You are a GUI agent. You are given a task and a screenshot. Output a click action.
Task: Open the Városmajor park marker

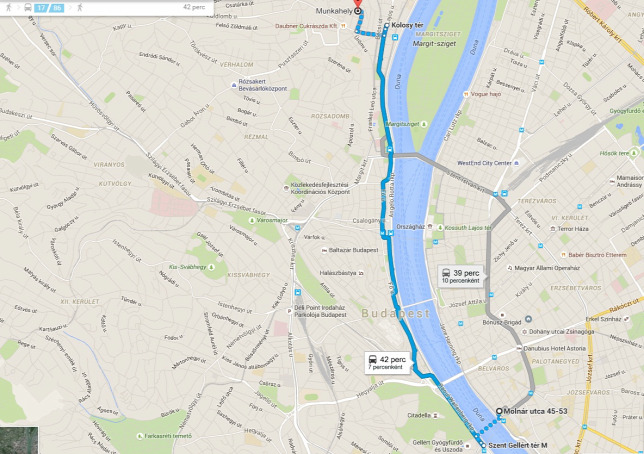click(252, 221)
